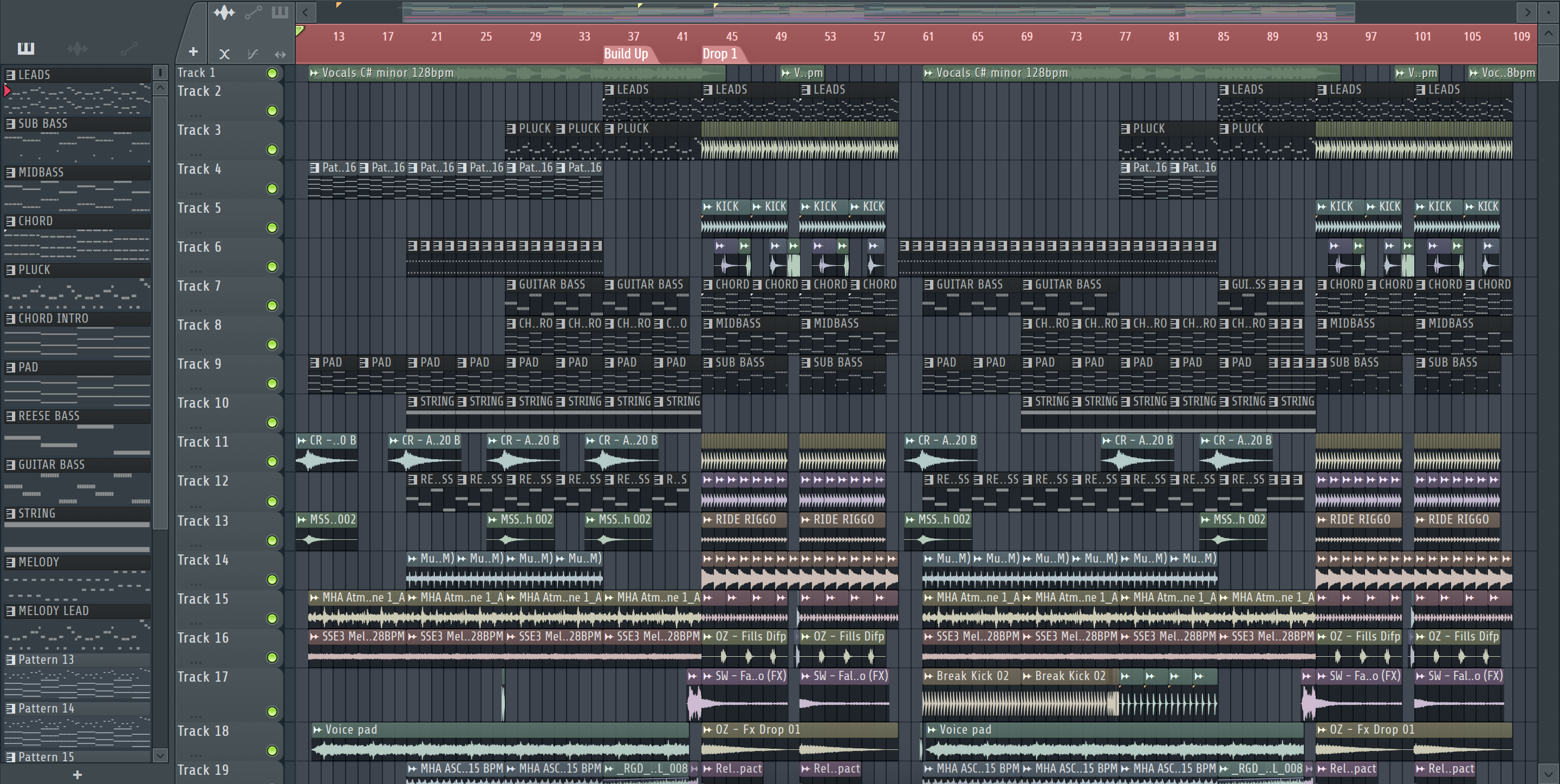
Task: Click the pattern icon beside SUB BASS in picker
Action: 10,123
